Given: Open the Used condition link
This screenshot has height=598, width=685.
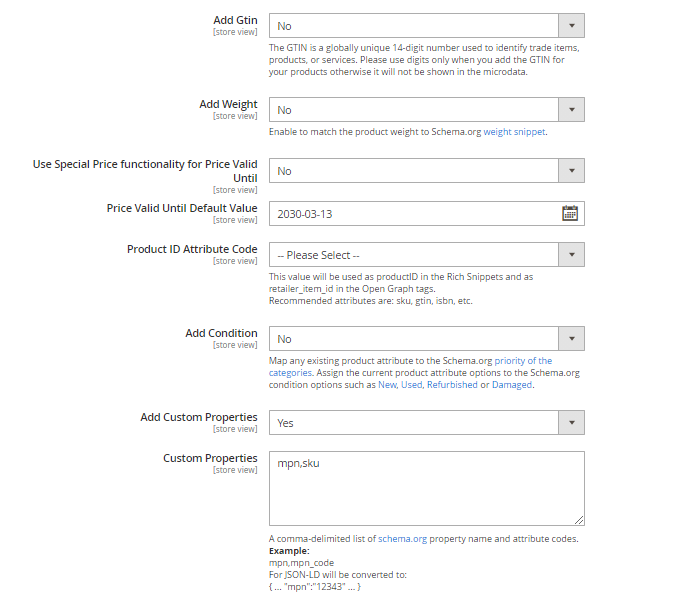Looking at the screenshot, I should click(x=411, y=385).
